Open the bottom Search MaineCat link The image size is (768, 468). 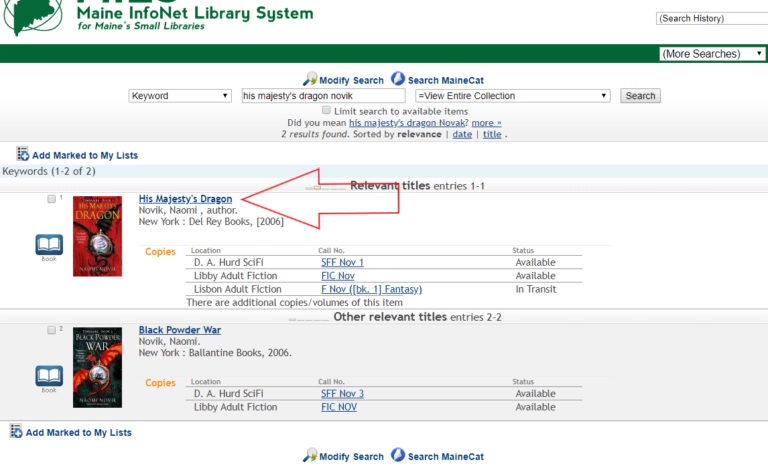(446, 457)
